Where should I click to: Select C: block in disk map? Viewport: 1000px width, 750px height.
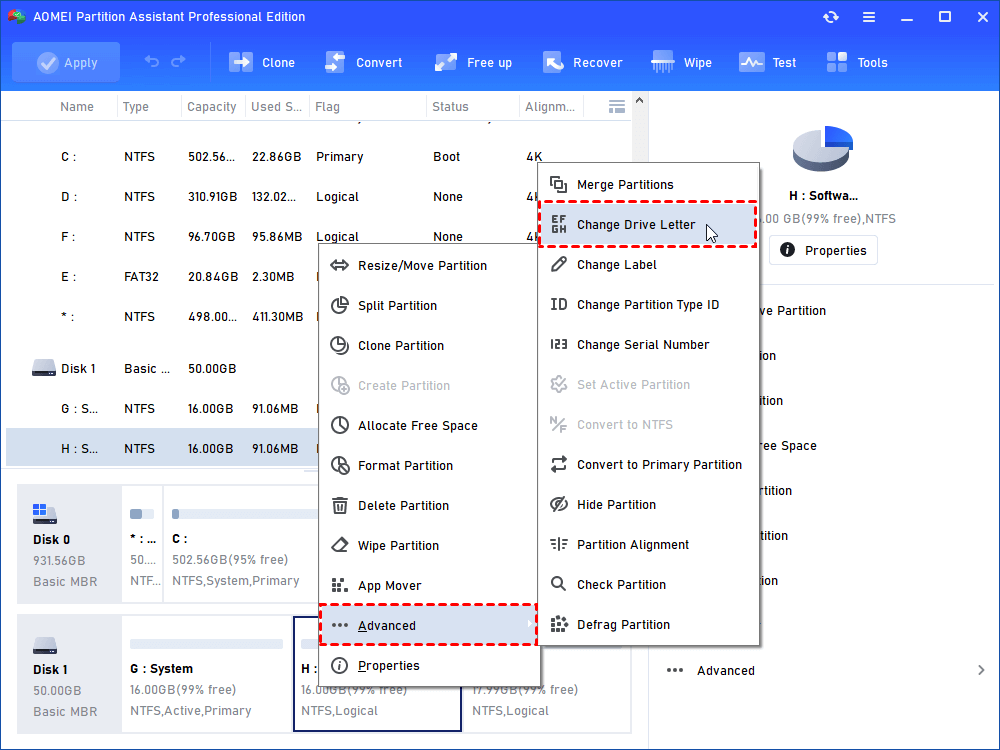pyautogui.click(x=241, y=543)
